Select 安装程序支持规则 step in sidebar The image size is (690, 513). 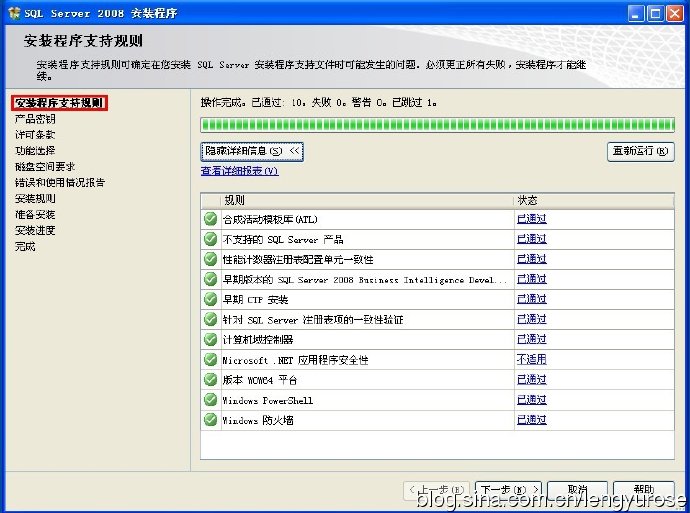[59, 103]
